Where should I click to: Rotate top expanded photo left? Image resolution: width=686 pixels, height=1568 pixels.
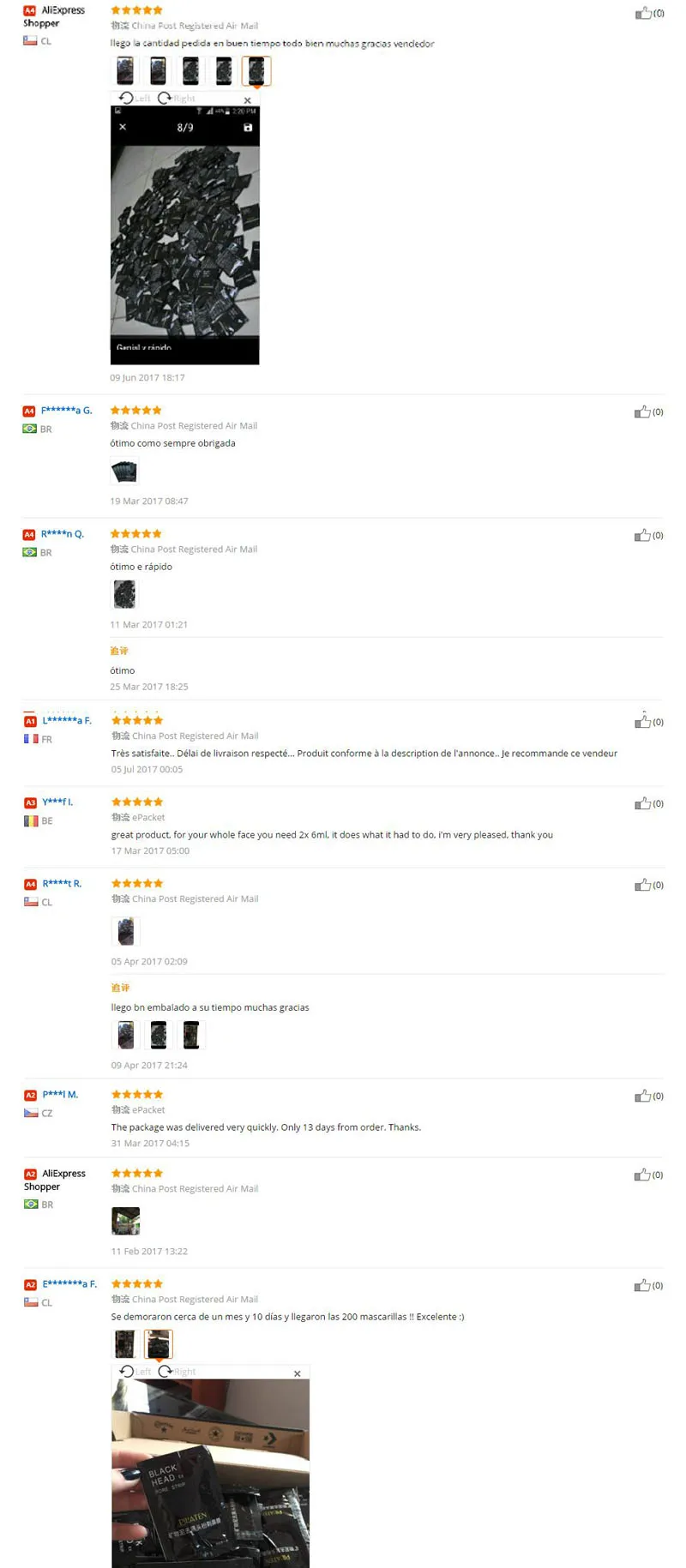pos(135,99)
